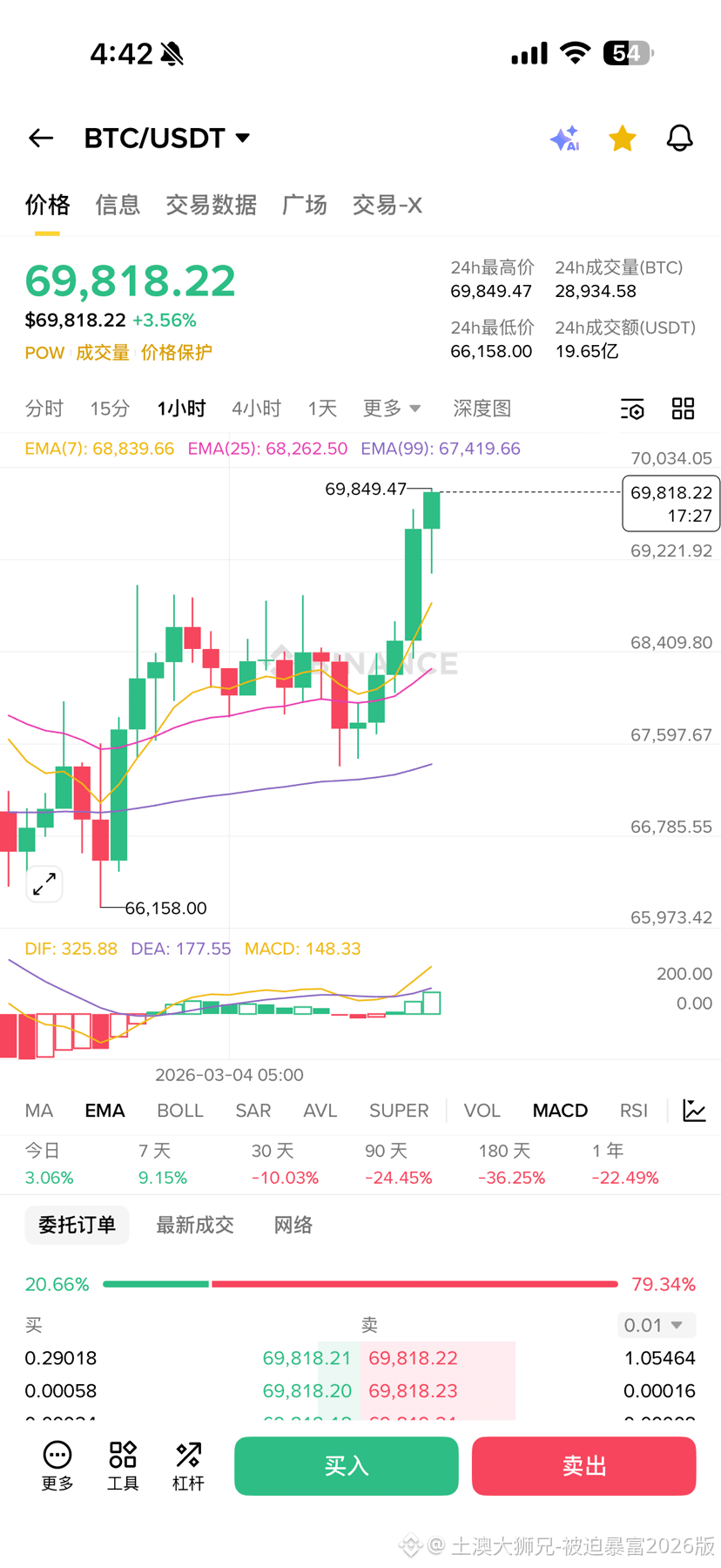Switch to the 价格 tab

pyautogui.click(x=47, y=206)
